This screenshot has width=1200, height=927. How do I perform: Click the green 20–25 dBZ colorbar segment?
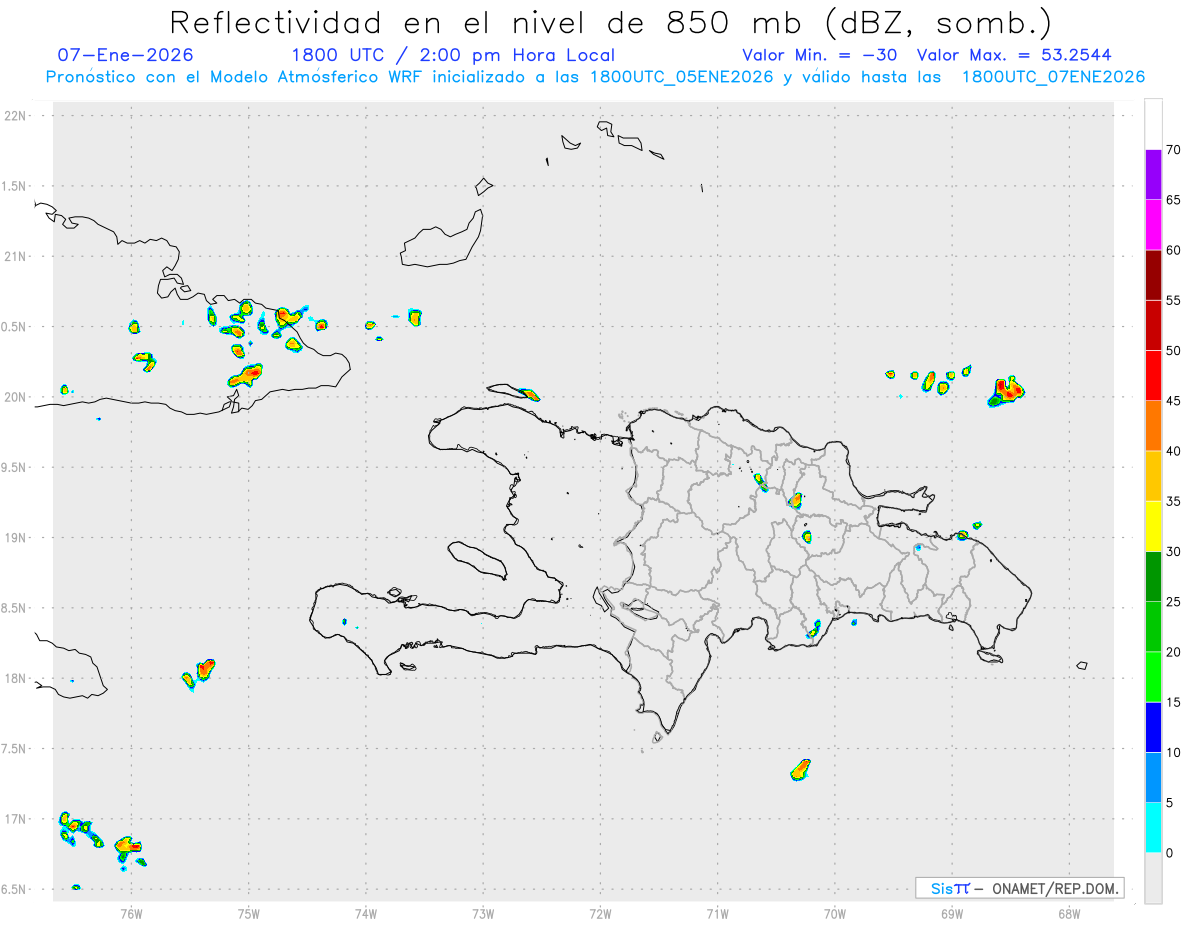tap(1153, 626)
